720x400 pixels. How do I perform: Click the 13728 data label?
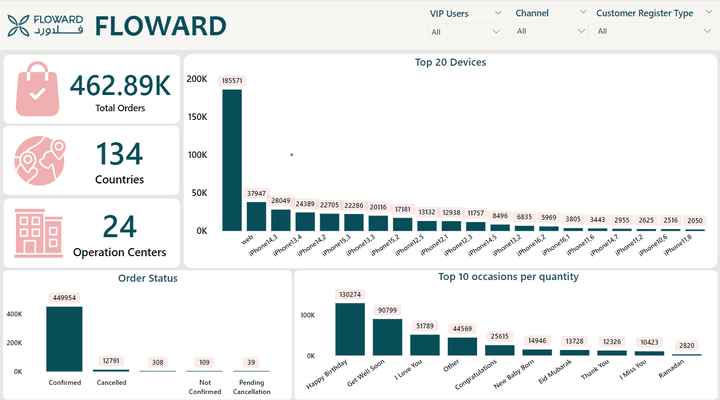(574, 341)
